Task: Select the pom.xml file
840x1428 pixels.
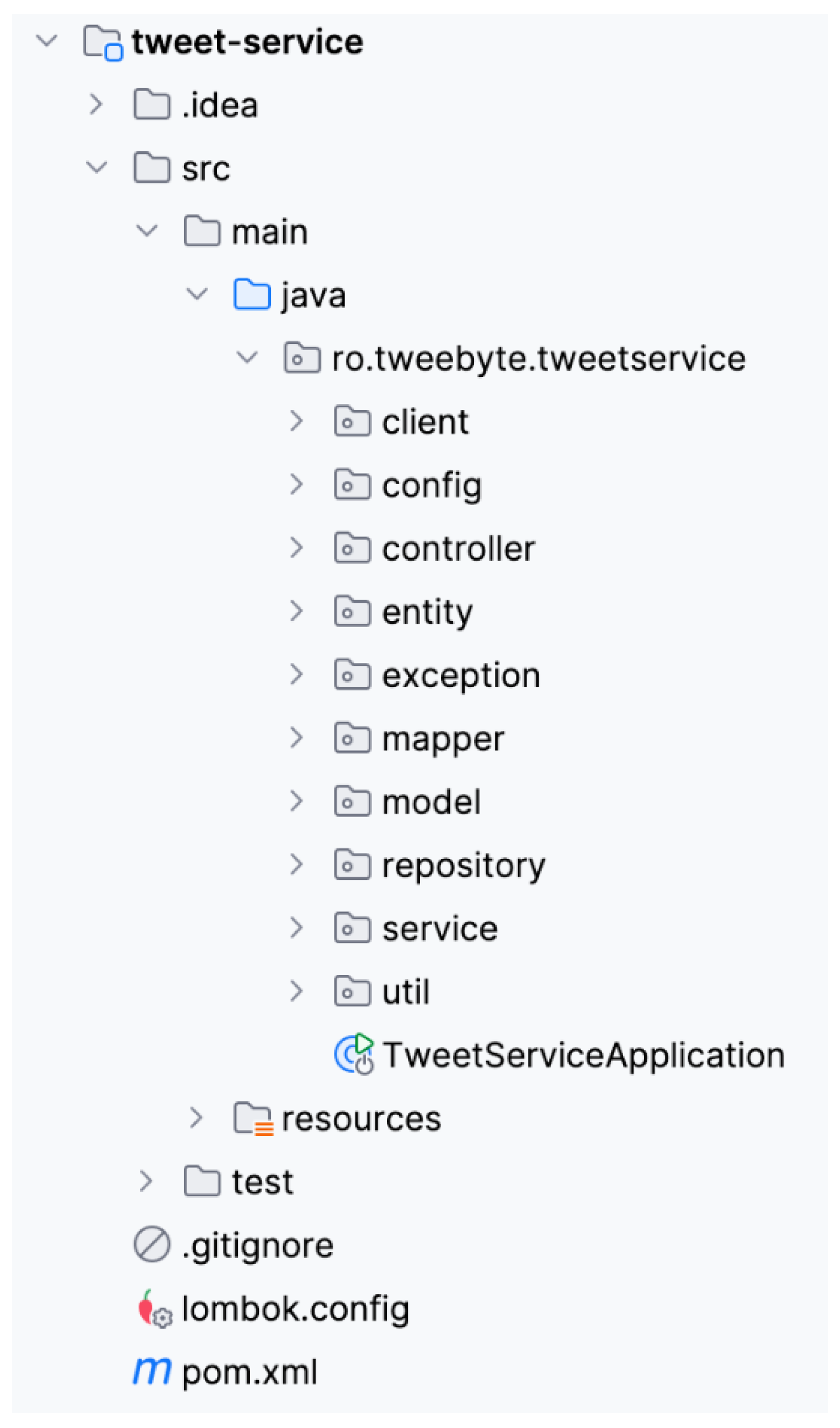Action: (x=250, y=1372)
